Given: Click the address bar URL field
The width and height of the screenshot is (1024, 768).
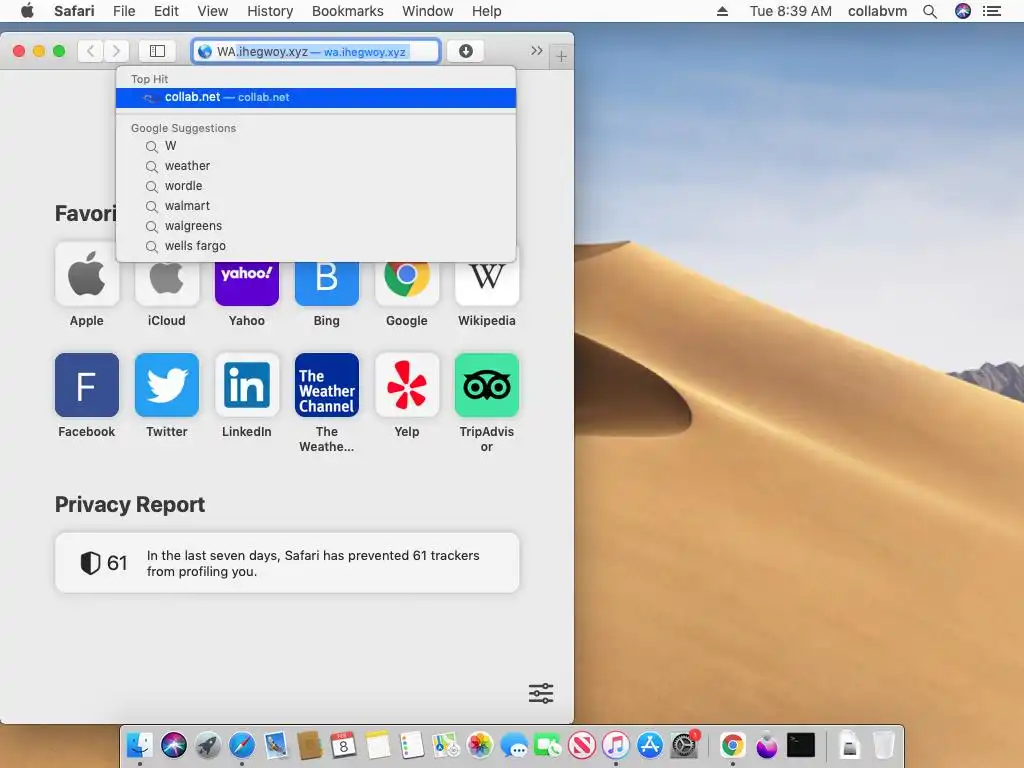Looking at the screenshot, I should pos(316,51).
